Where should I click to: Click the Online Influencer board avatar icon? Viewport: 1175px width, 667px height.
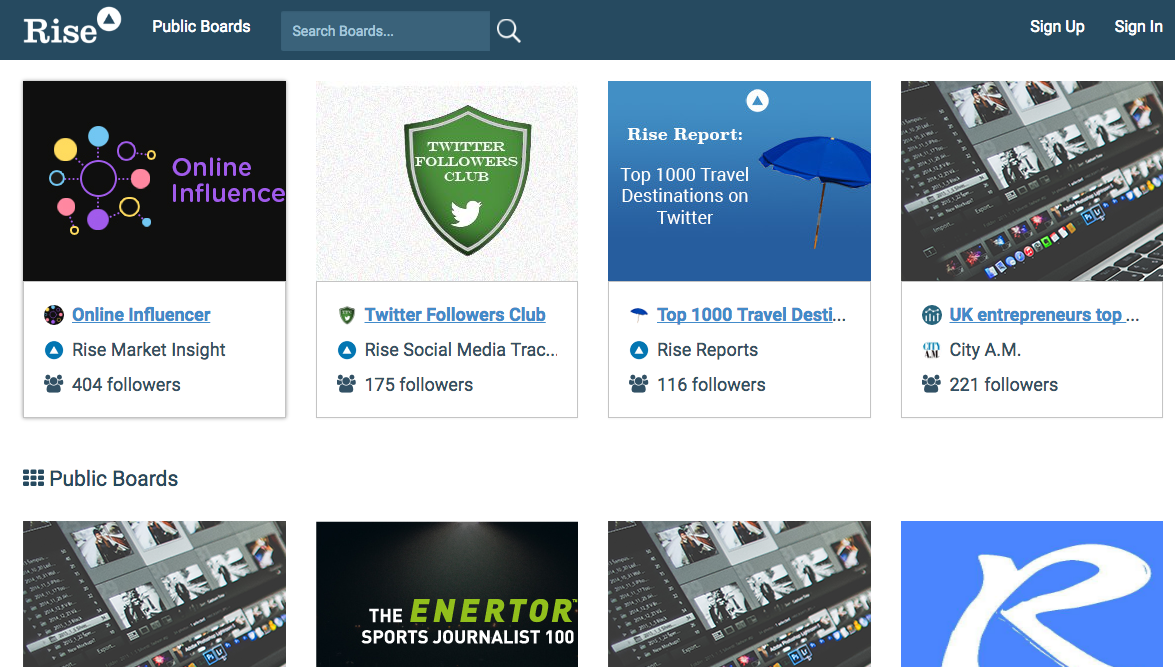click(x=54, y=315)
